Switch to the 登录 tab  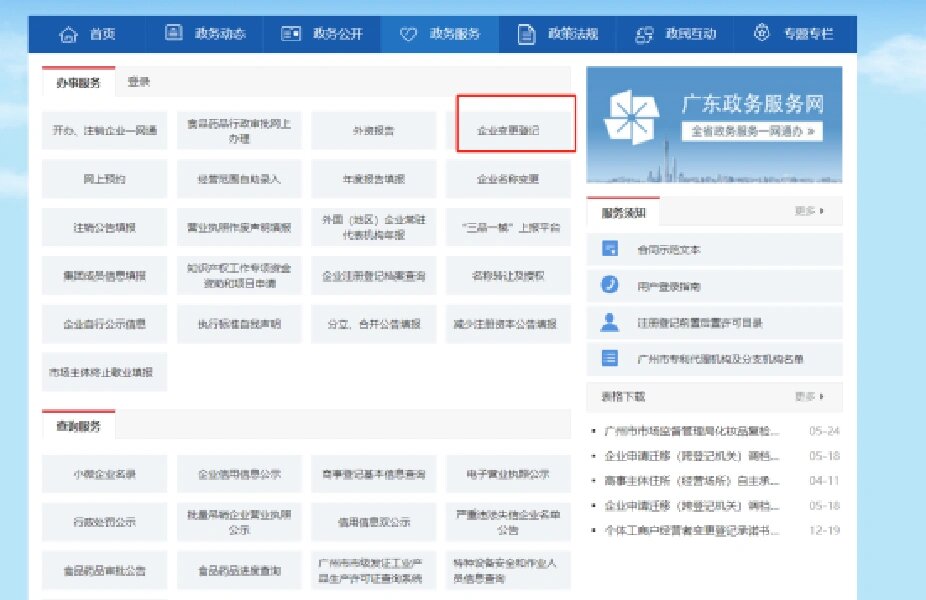[139, 82]
